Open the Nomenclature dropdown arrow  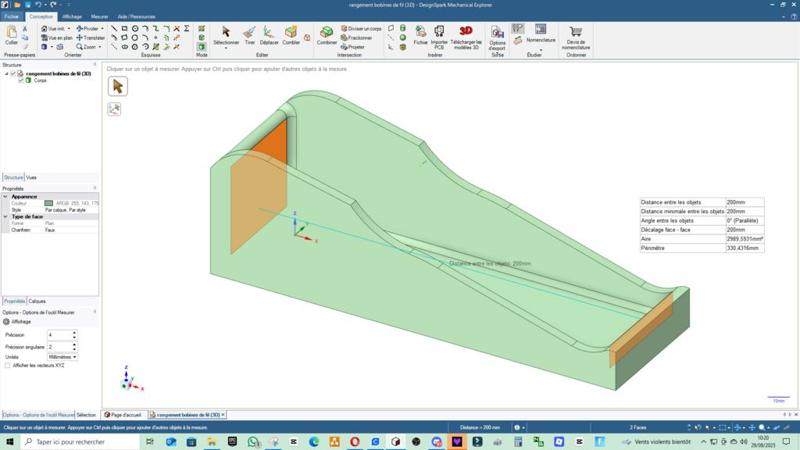pos(541,49)
